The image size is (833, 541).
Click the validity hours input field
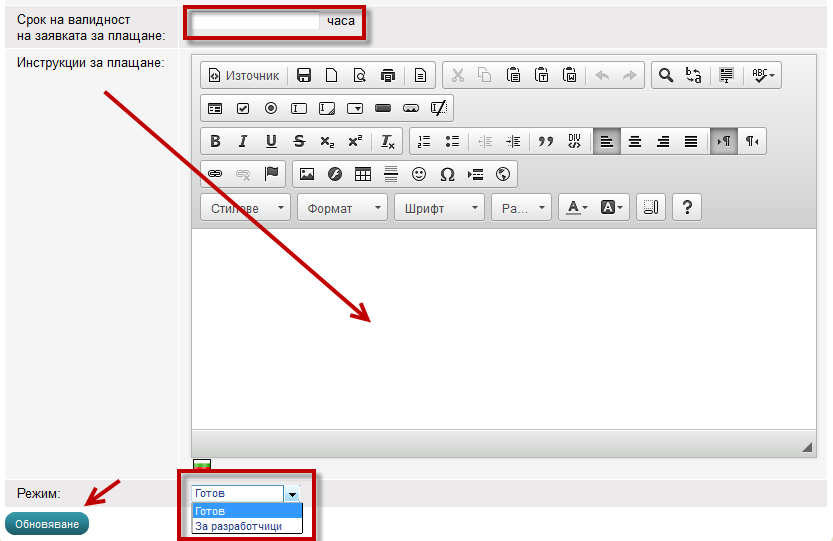[x=255, y=21]
